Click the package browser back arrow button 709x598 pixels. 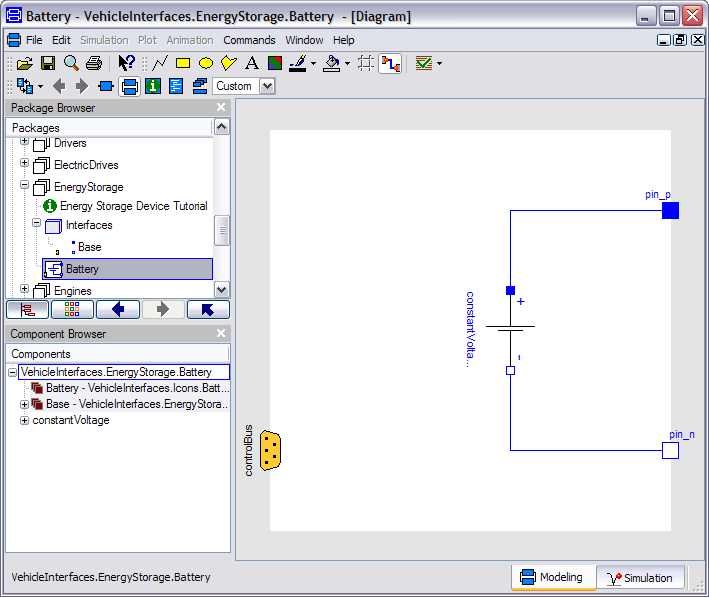point(119,309)
